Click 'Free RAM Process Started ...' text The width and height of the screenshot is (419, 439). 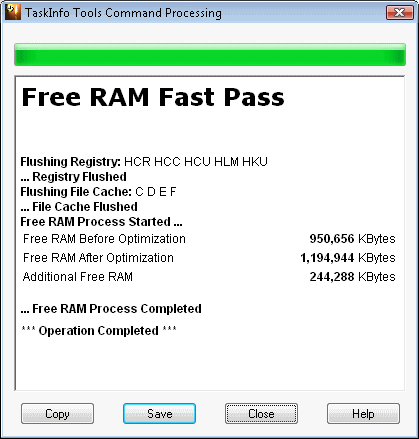tap(101, 222)
